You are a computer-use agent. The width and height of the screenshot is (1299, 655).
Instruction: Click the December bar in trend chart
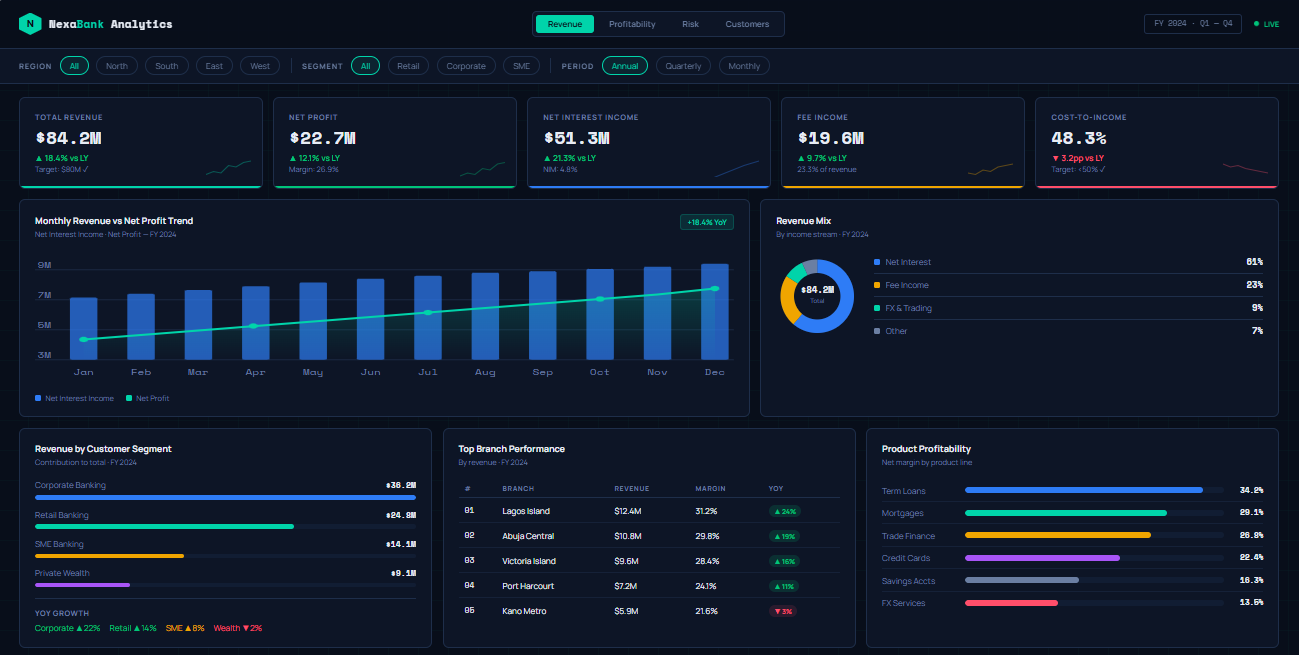click(x=715, y=311)
